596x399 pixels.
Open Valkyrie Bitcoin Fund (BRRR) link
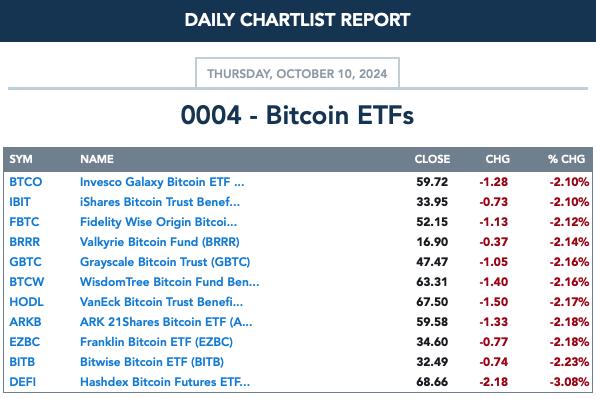(x=160, y=242)
